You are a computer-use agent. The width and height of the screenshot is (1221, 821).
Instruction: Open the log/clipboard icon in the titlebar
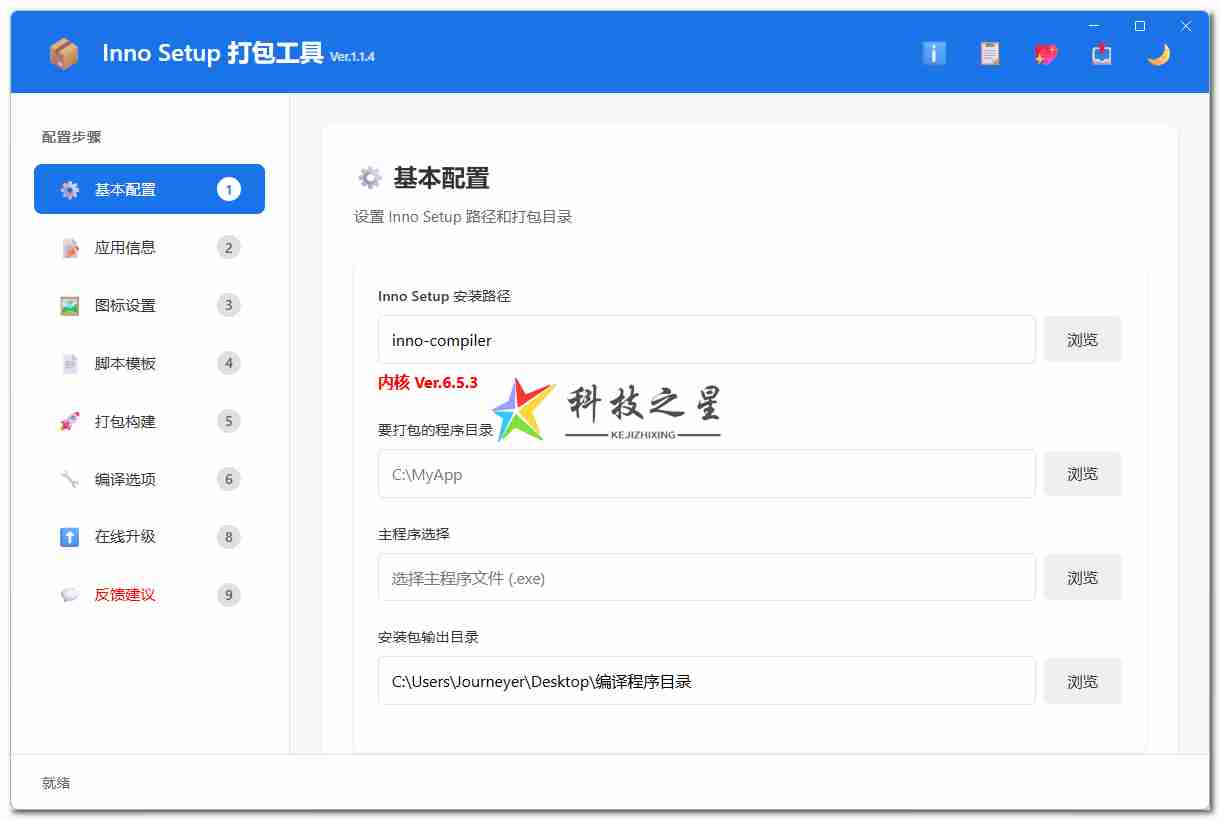point(990,54)
